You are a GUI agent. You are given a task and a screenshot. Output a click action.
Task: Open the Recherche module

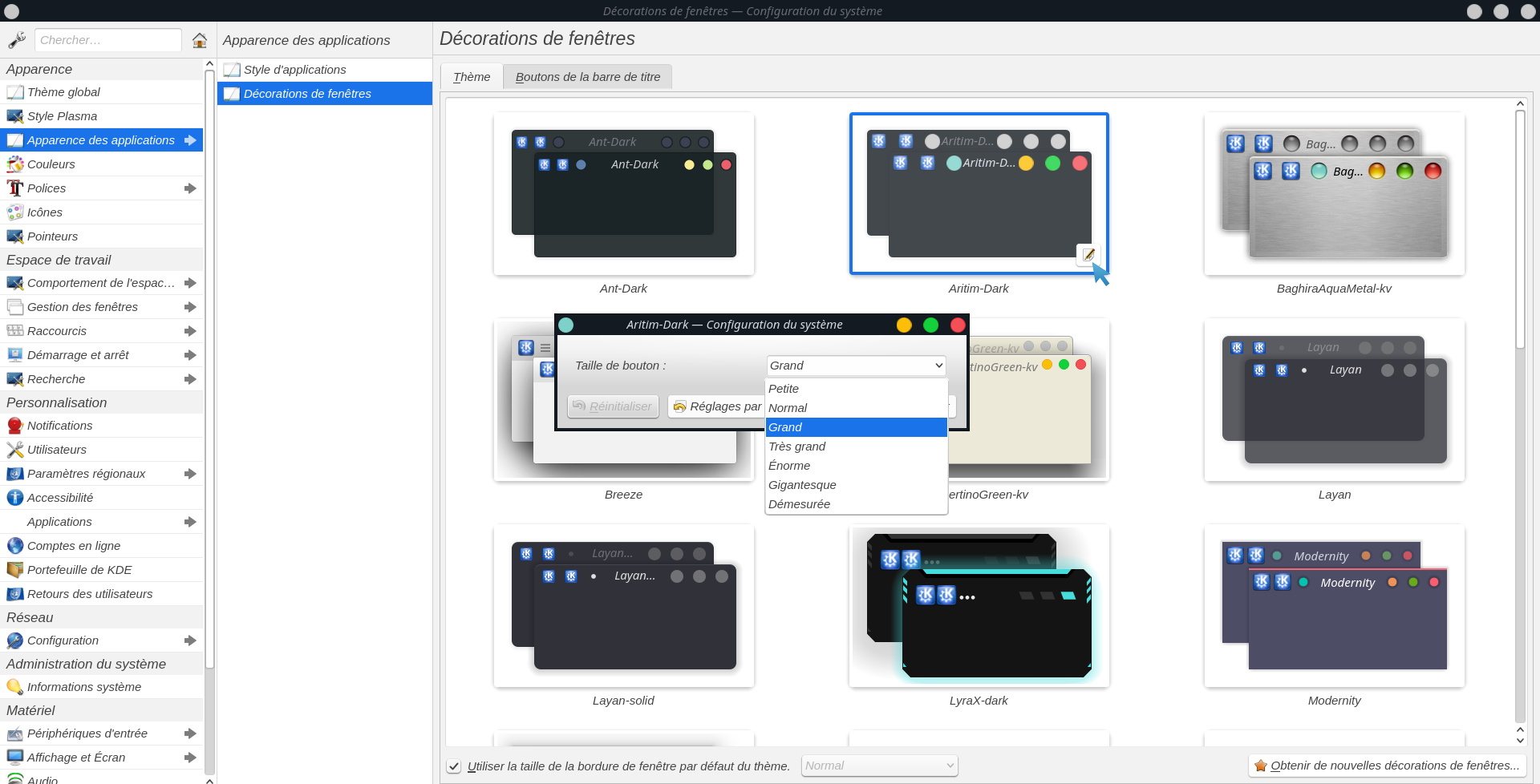point(101,379)
